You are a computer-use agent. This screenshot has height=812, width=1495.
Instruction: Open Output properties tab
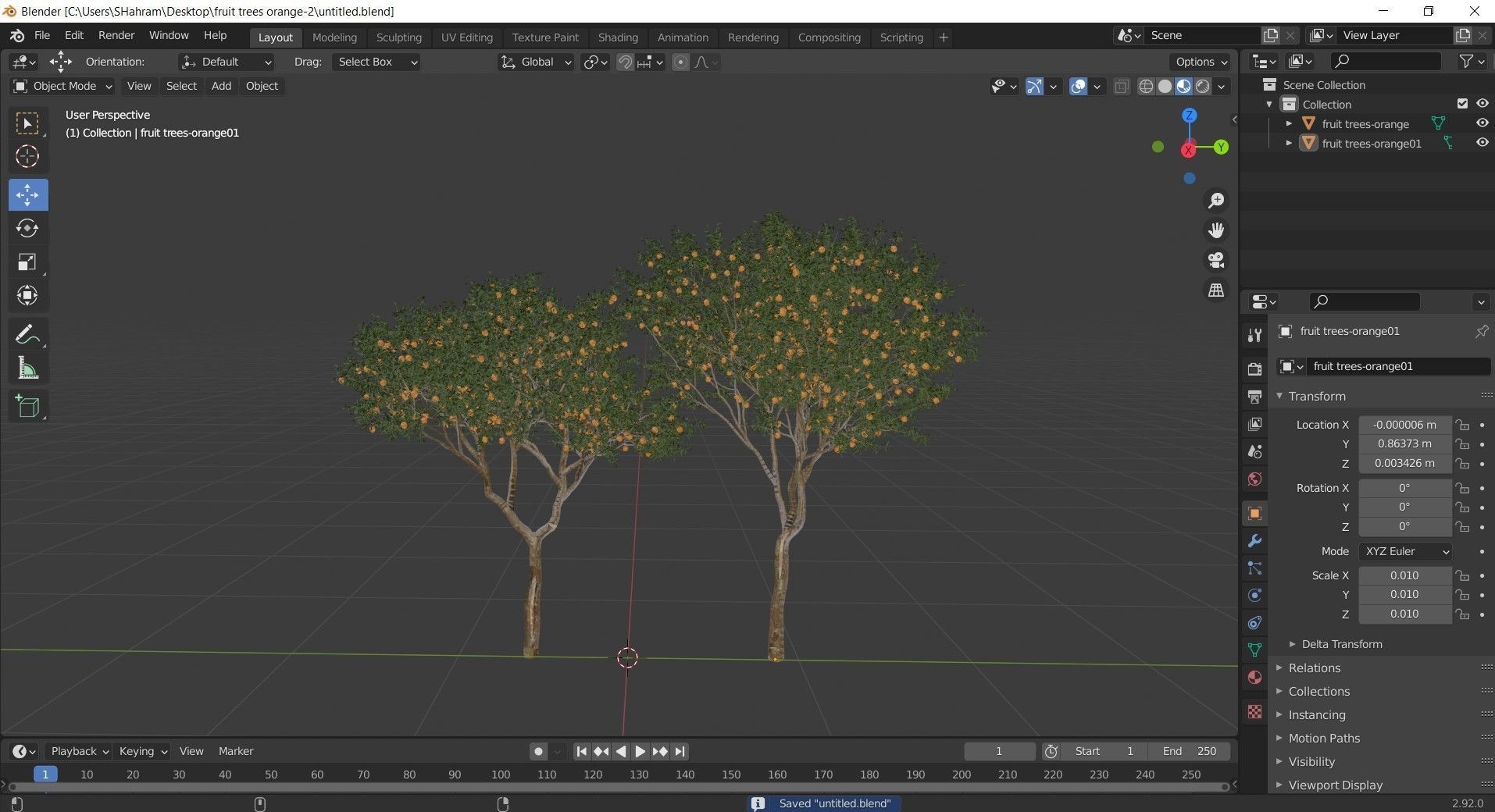pyautogui.click(x=1254, y=396)
